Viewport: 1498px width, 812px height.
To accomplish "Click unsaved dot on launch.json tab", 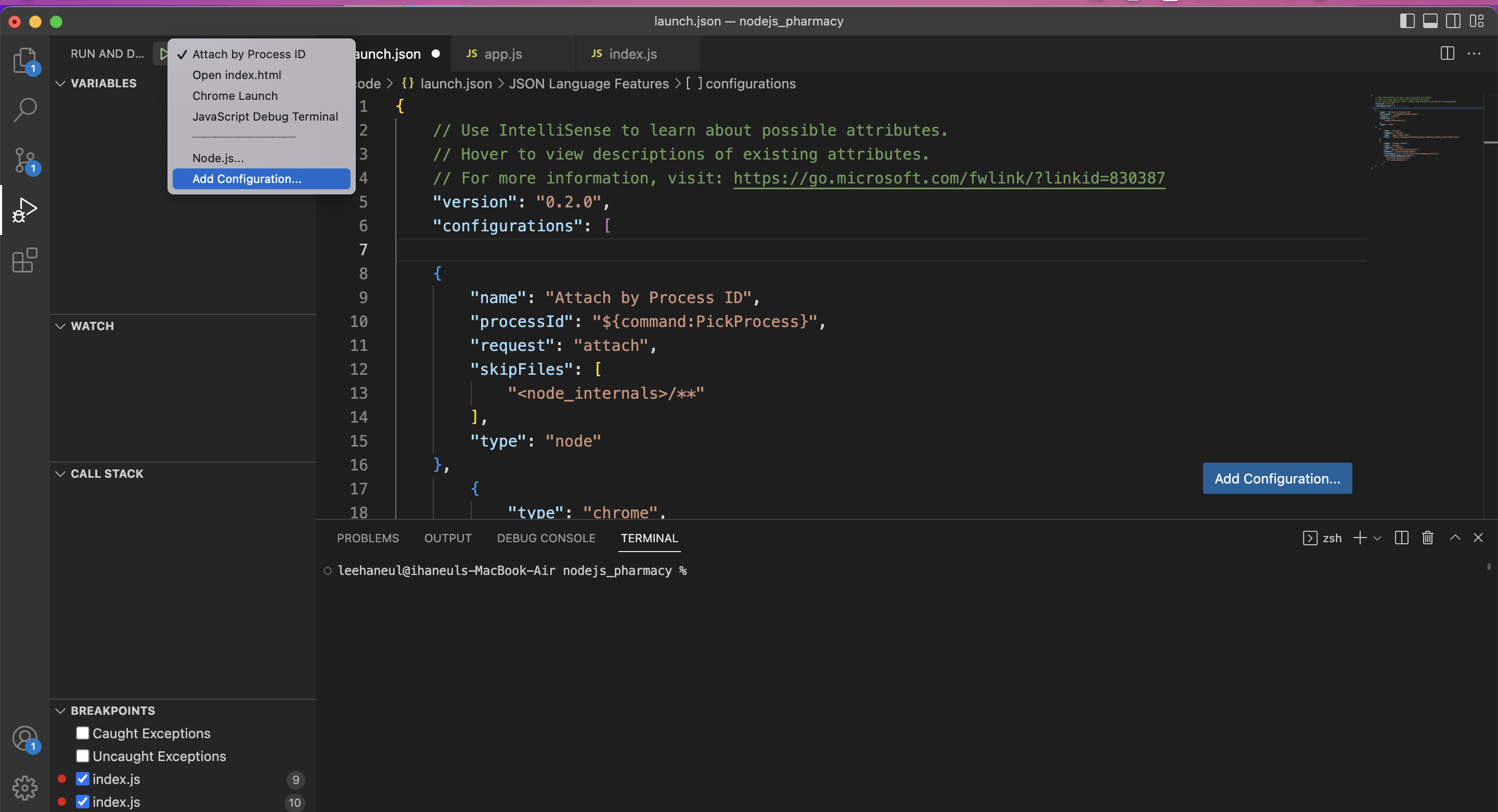I will tap(435, 54).
